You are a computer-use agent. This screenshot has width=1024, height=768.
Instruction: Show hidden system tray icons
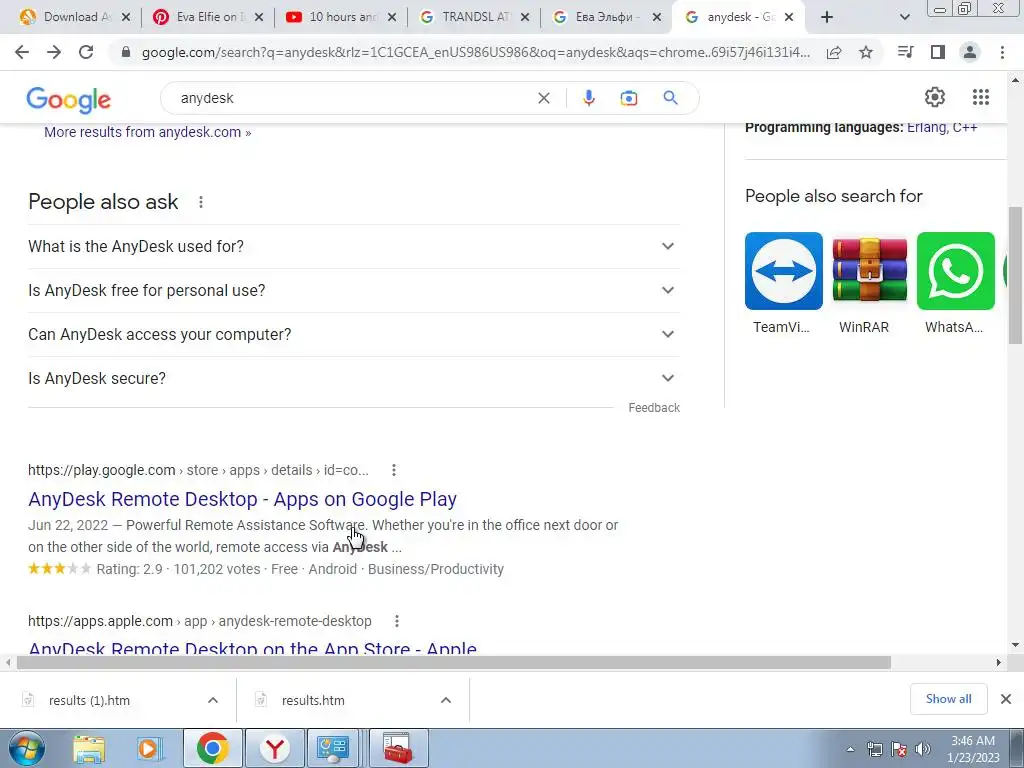(x=850, y=750)
